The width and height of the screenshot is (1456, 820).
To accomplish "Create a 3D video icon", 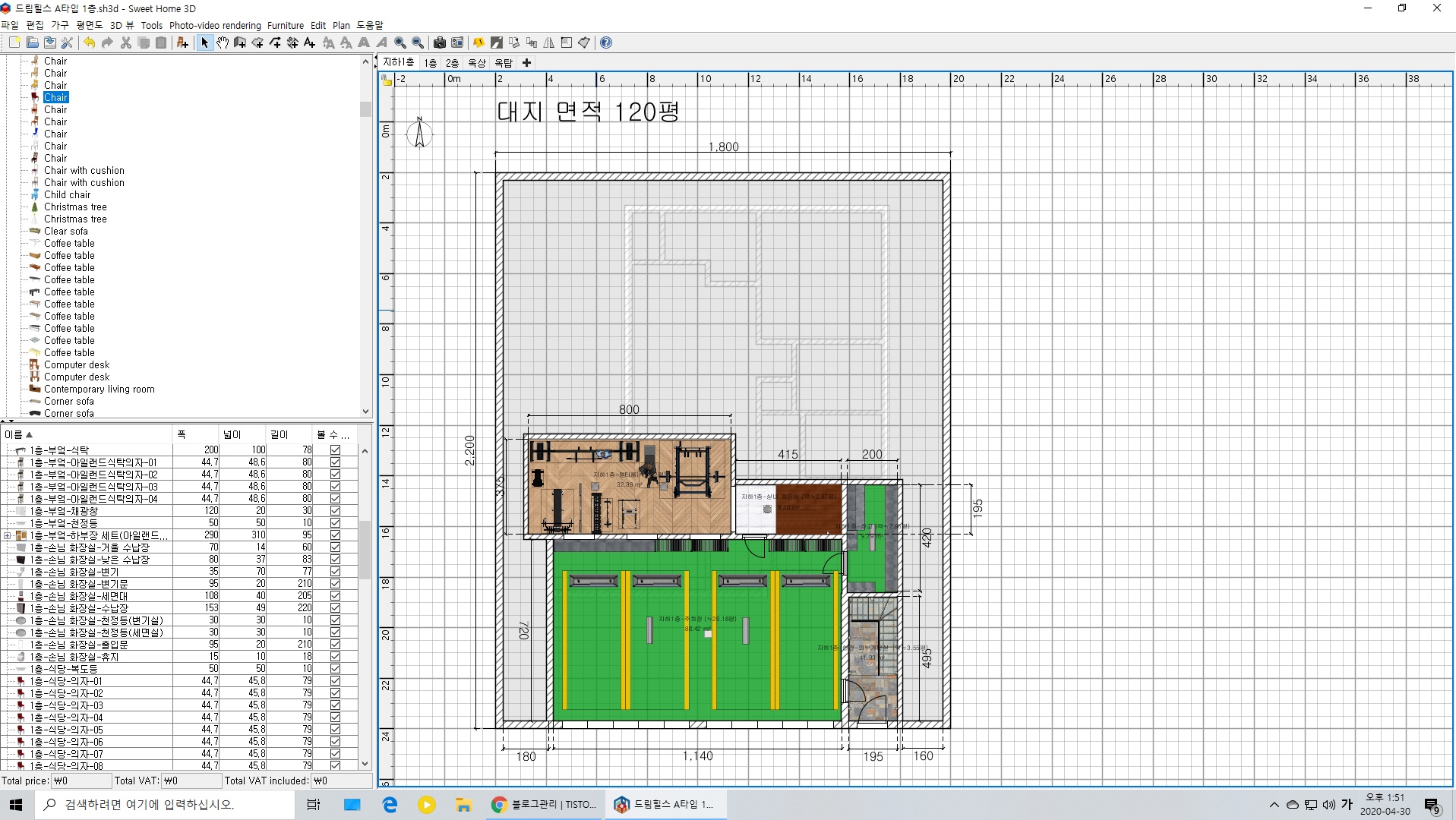I will (x=457, y=43).
